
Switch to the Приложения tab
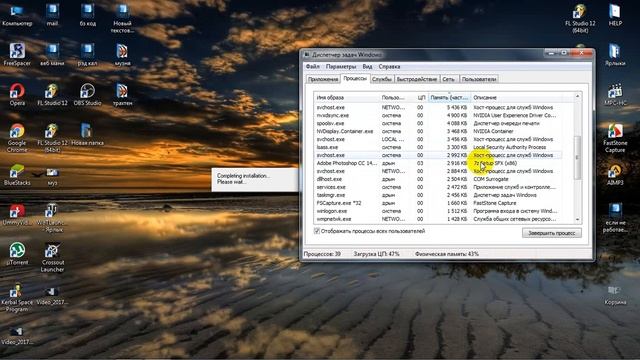(x=323, y=79)
